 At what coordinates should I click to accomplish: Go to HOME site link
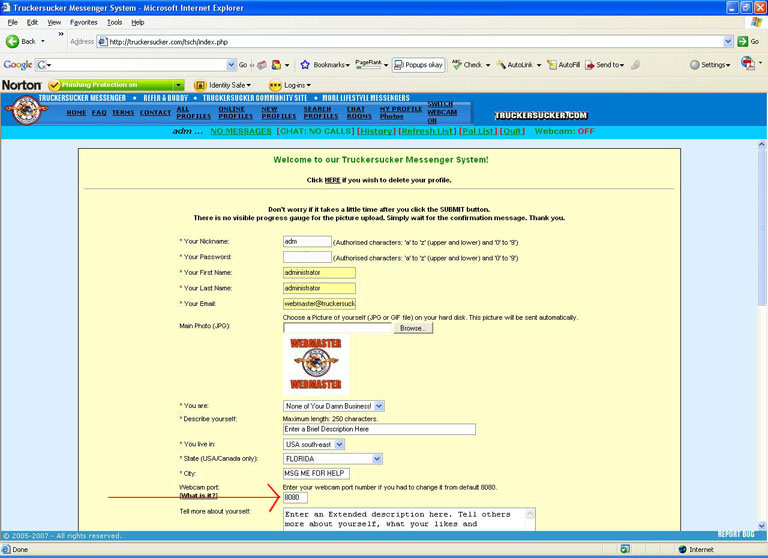(x=76, y=113)
